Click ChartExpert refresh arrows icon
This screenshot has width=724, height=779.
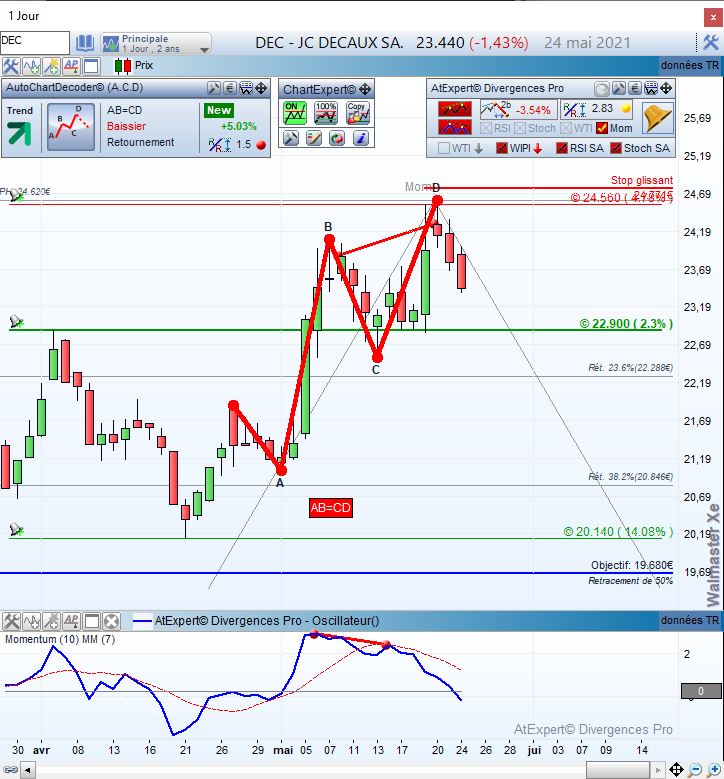pos(337,138)
